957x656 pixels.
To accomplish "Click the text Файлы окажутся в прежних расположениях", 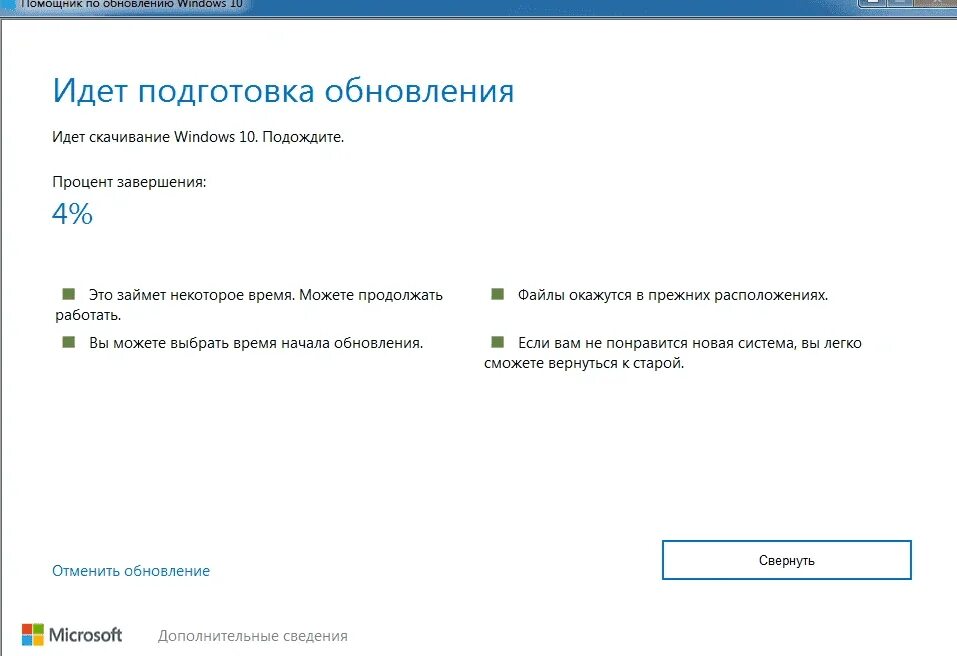I will pos(673,295).
